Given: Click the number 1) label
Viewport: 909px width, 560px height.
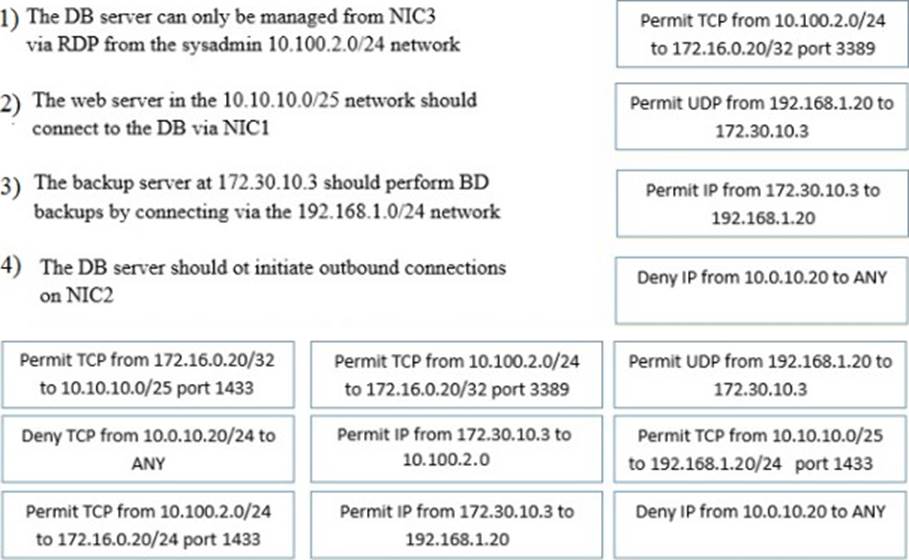Looking at the screenshot, I should point(10,19).
